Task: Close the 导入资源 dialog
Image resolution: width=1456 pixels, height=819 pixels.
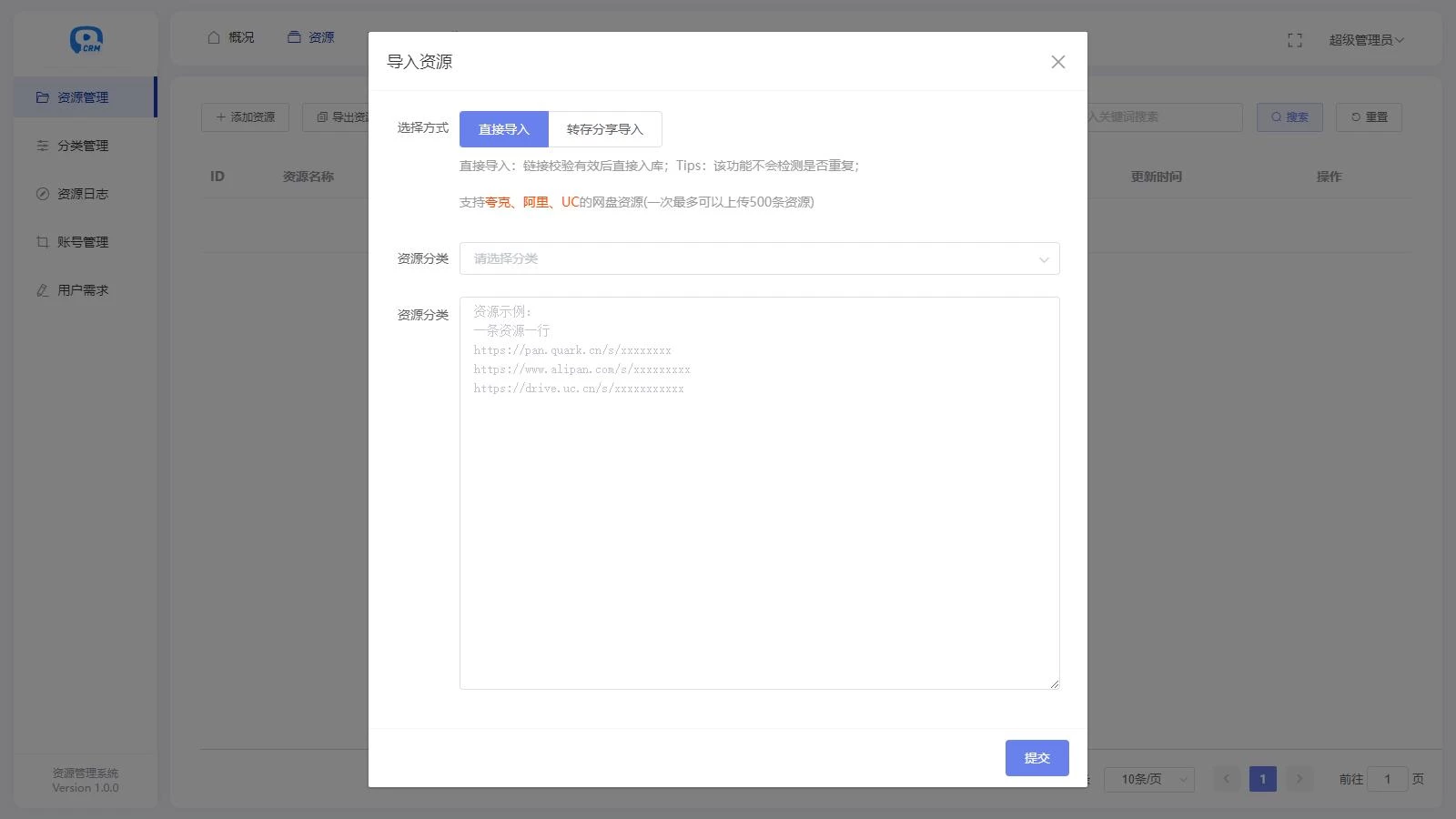Action: coord(1057,62)
